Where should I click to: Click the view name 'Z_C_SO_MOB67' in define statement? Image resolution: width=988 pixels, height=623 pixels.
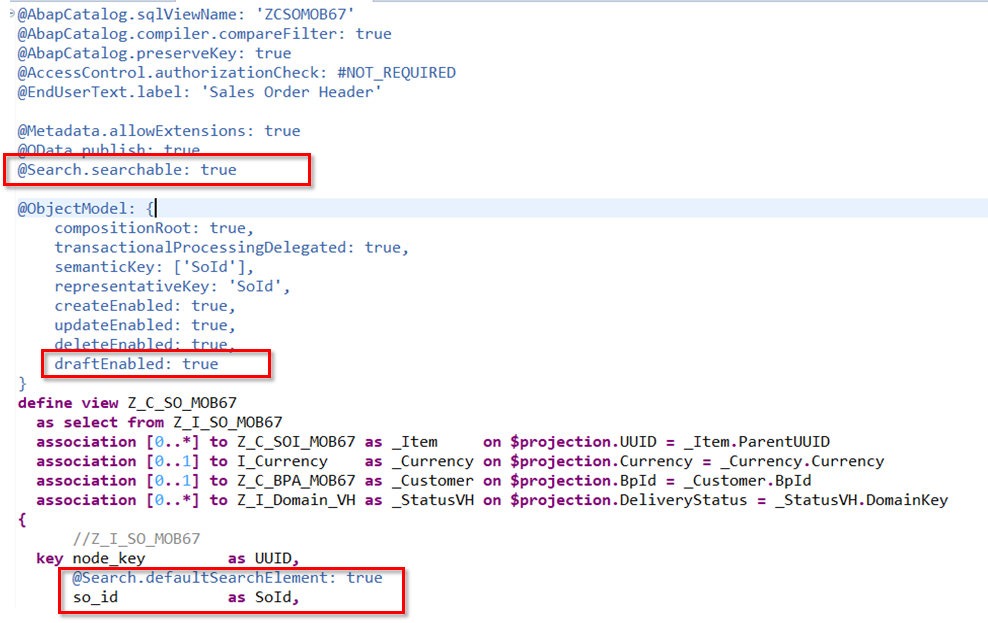(x=182, y=403)
